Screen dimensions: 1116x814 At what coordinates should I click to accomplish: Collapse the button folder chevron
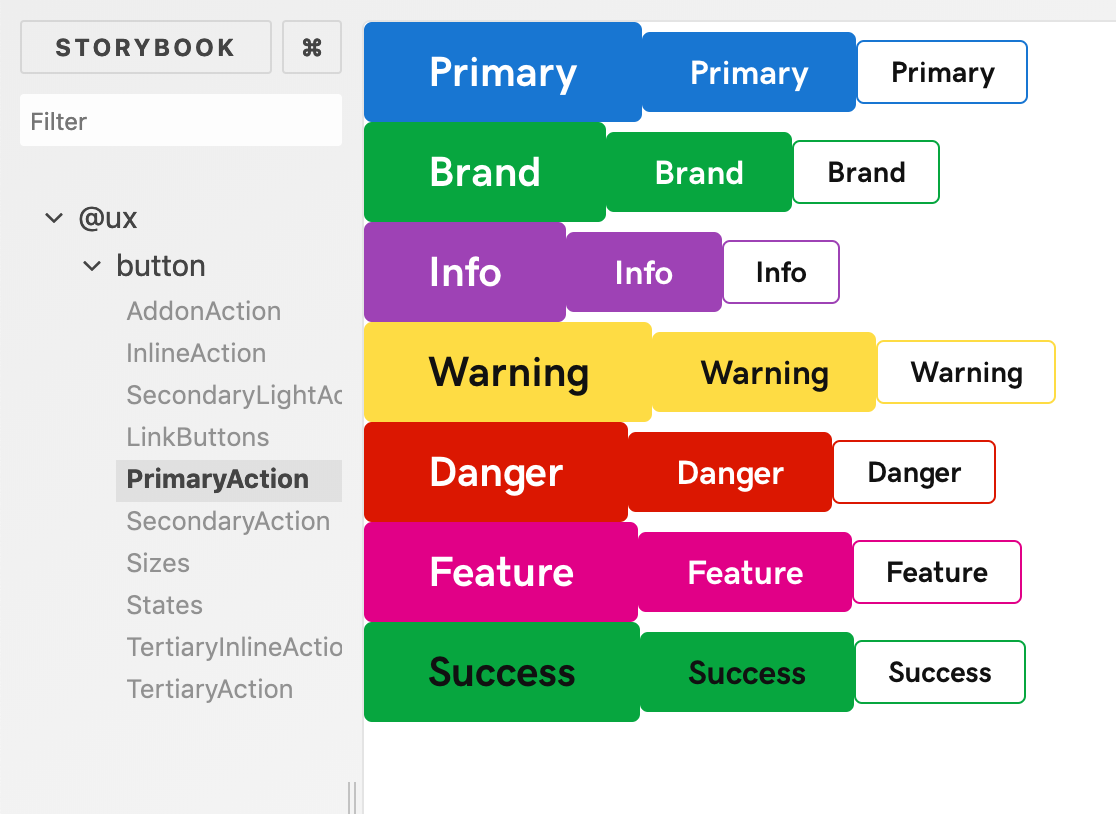click(92, 266)
